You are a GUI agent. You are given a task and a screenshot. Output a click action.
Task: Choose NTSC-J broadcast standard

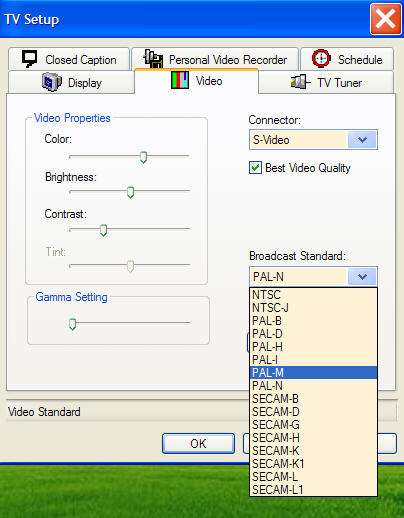313,308
